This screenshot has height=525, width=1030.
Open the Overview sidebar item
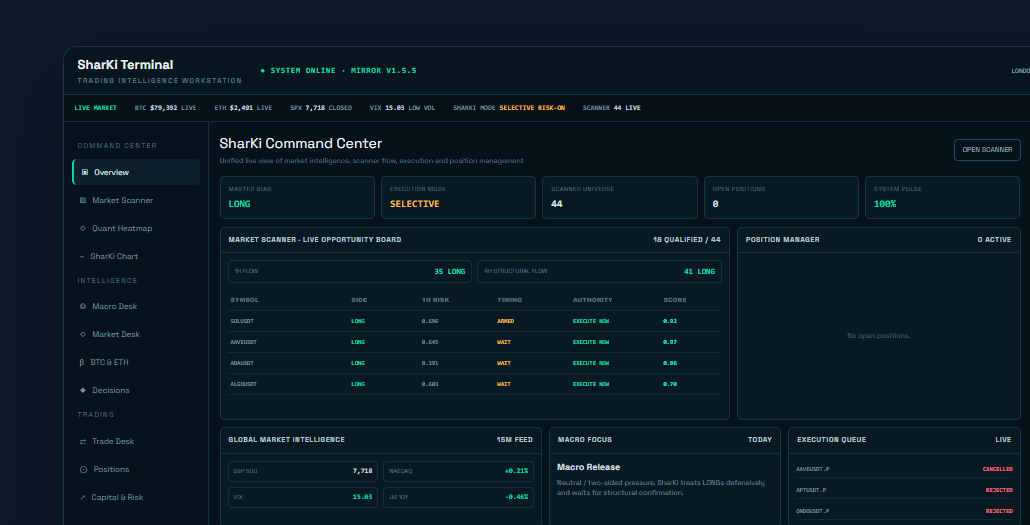coord(136,172)
